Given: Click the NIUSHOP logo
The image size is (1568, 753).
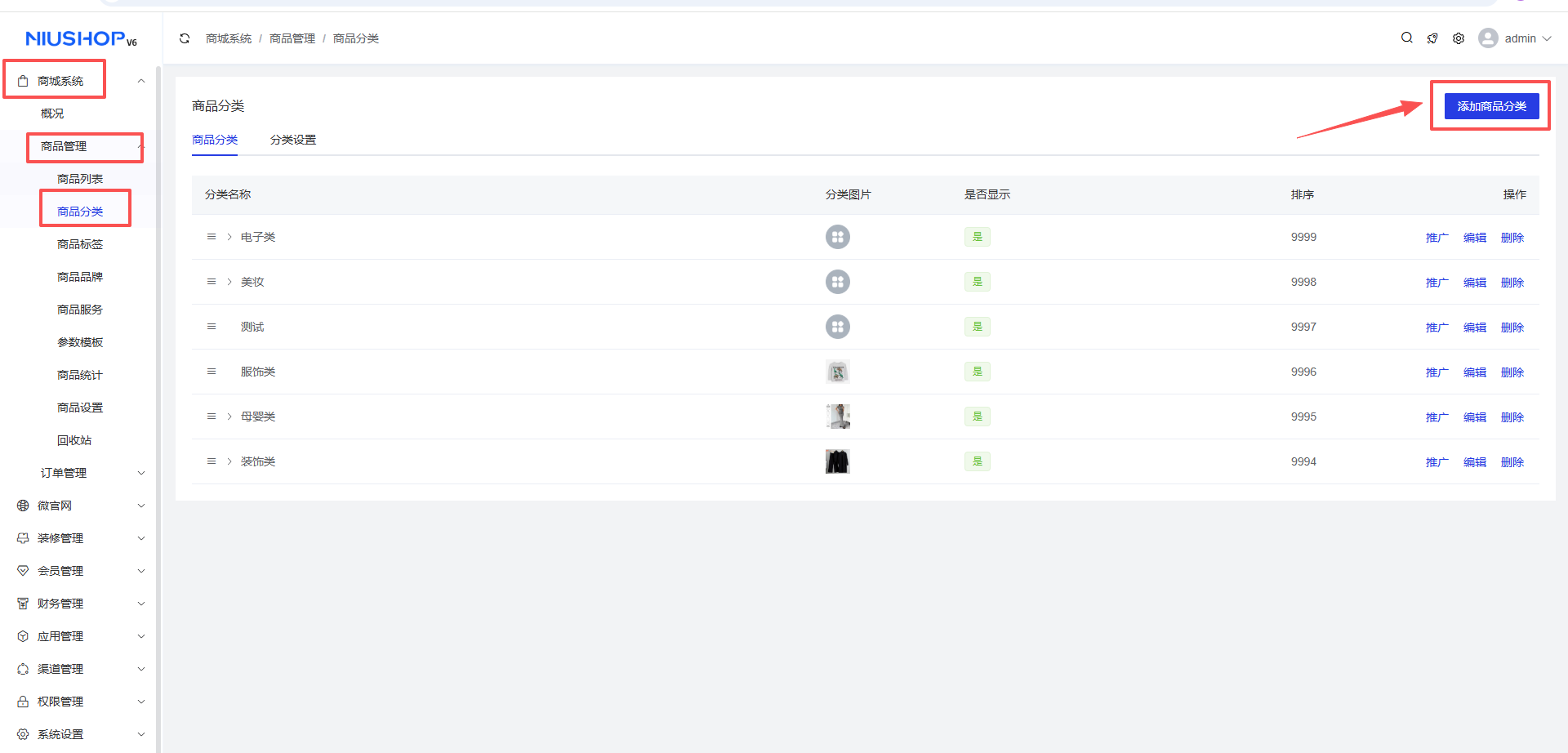Looking at the screenshot, I should [x=81, y=38].
